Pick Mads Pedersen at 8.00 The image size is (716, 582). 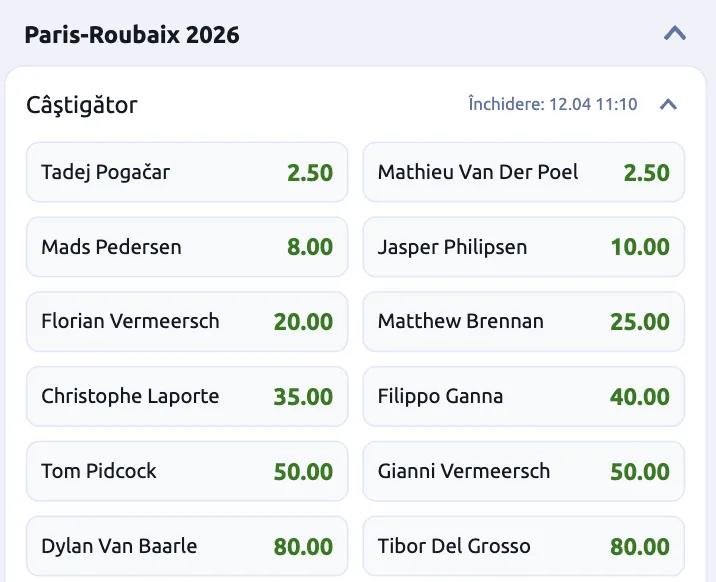[x=187, y=247]
